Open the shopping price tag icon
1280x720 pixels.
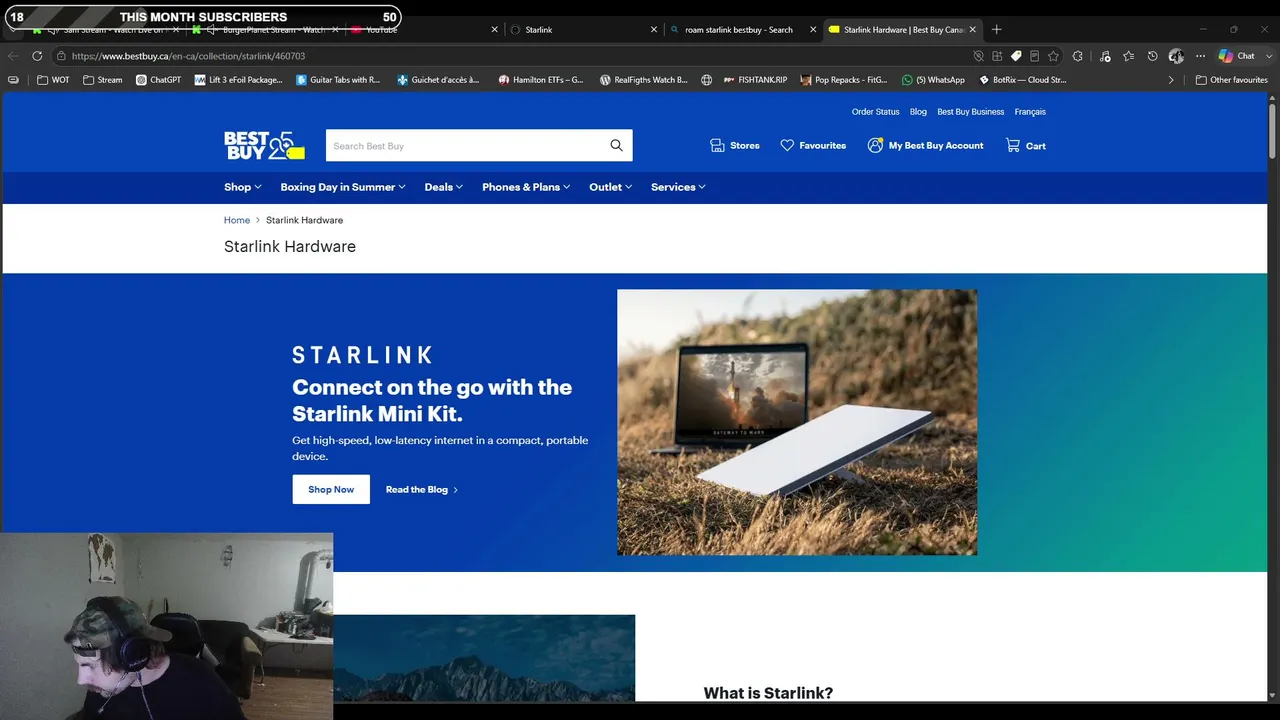[x=1016, y=56]
